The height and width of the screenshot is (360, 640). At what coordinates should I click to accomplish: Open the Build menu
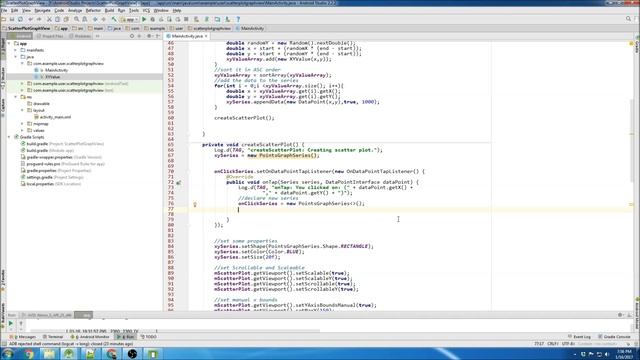(x=109, y=10)
